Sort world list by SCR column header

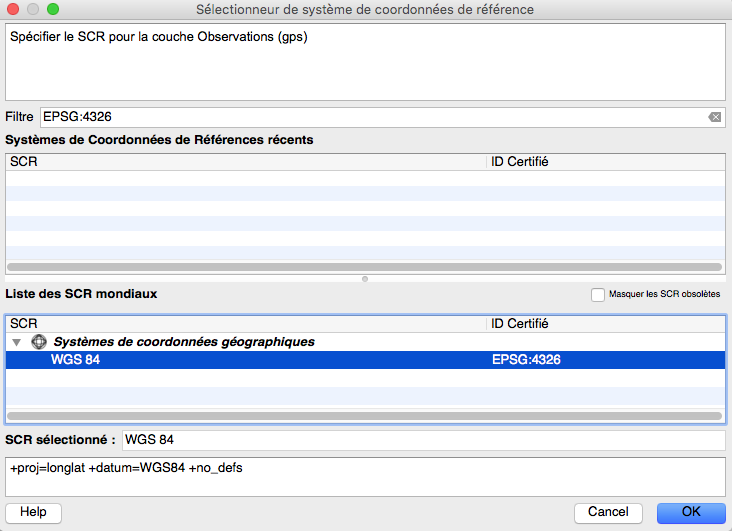coord(245,324)
